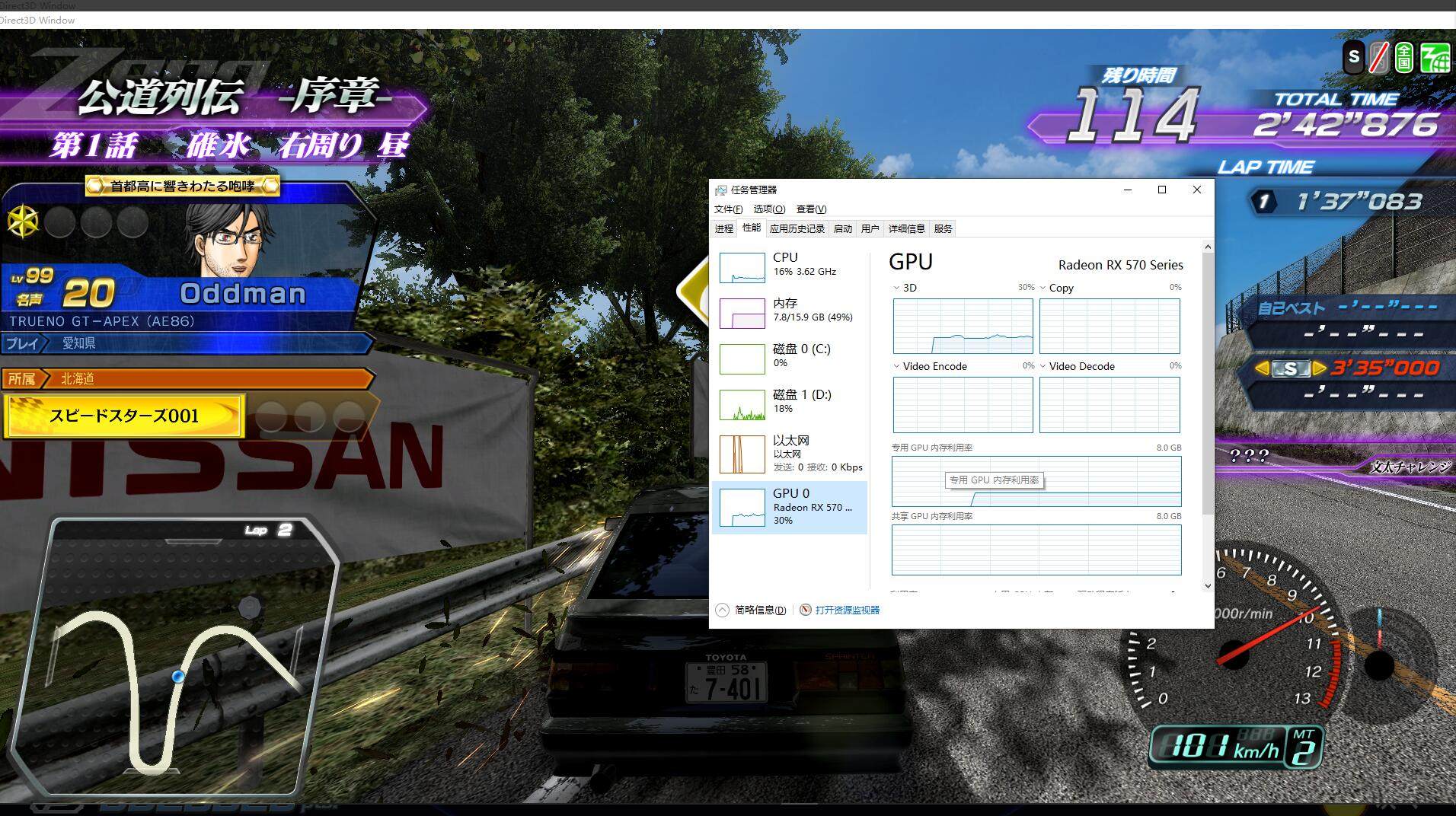Click the remaining time counter 114

click(1132, 115)
